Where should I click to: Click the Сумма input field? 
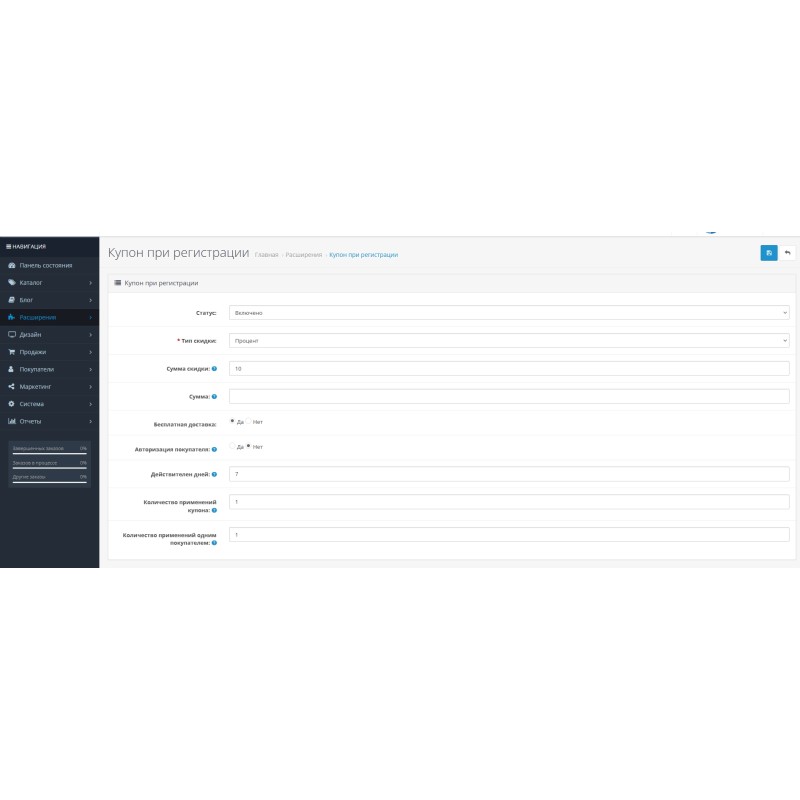(x=509, y=396)
